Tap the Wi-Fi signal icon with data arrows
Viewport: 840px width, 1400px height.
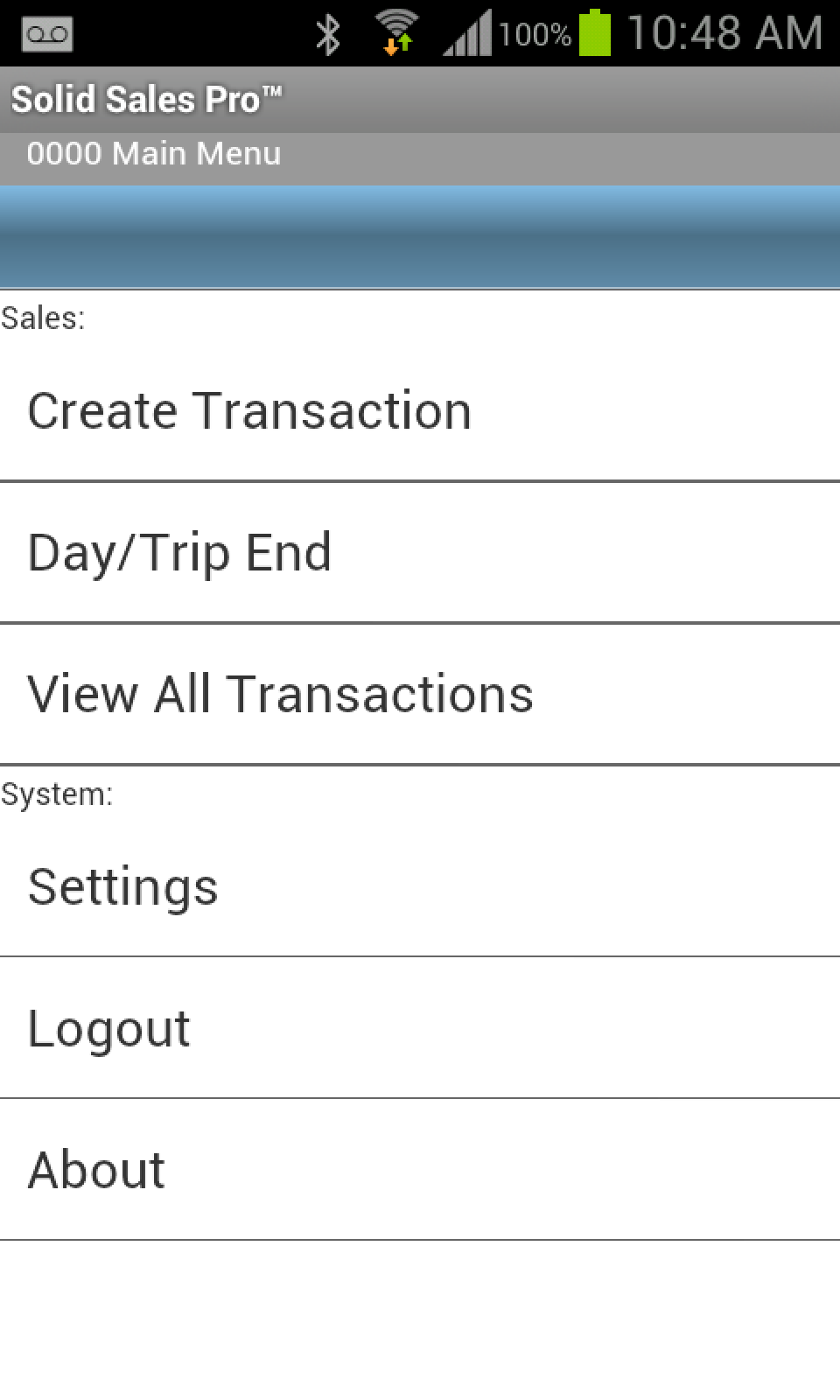coord(395,31)
